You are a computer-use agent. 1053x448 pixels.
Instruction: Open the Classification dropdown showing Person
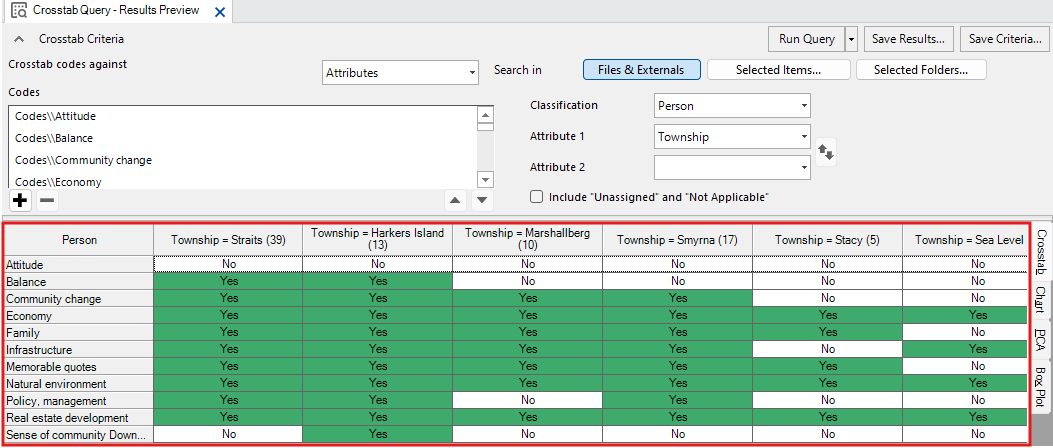pos(732,105)
